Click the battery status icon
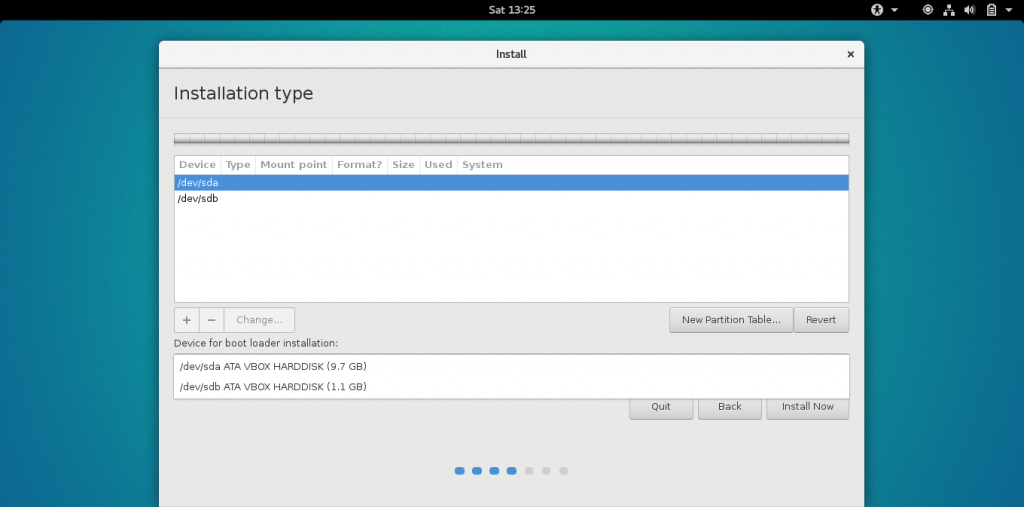Image resolution: width=1024 pixels, height=507 pixels. (x=991, y=10)
